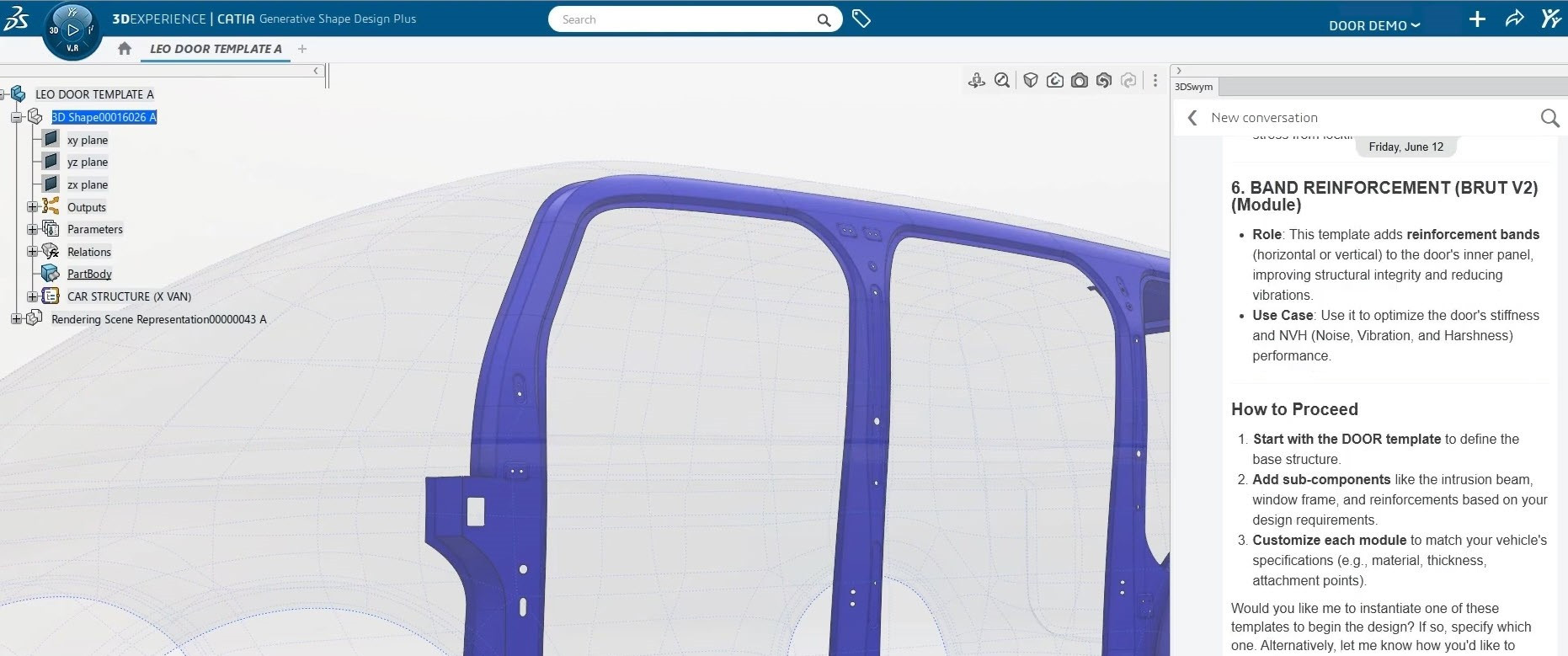Click the Dassault 3DS logo

click(16, 19)
